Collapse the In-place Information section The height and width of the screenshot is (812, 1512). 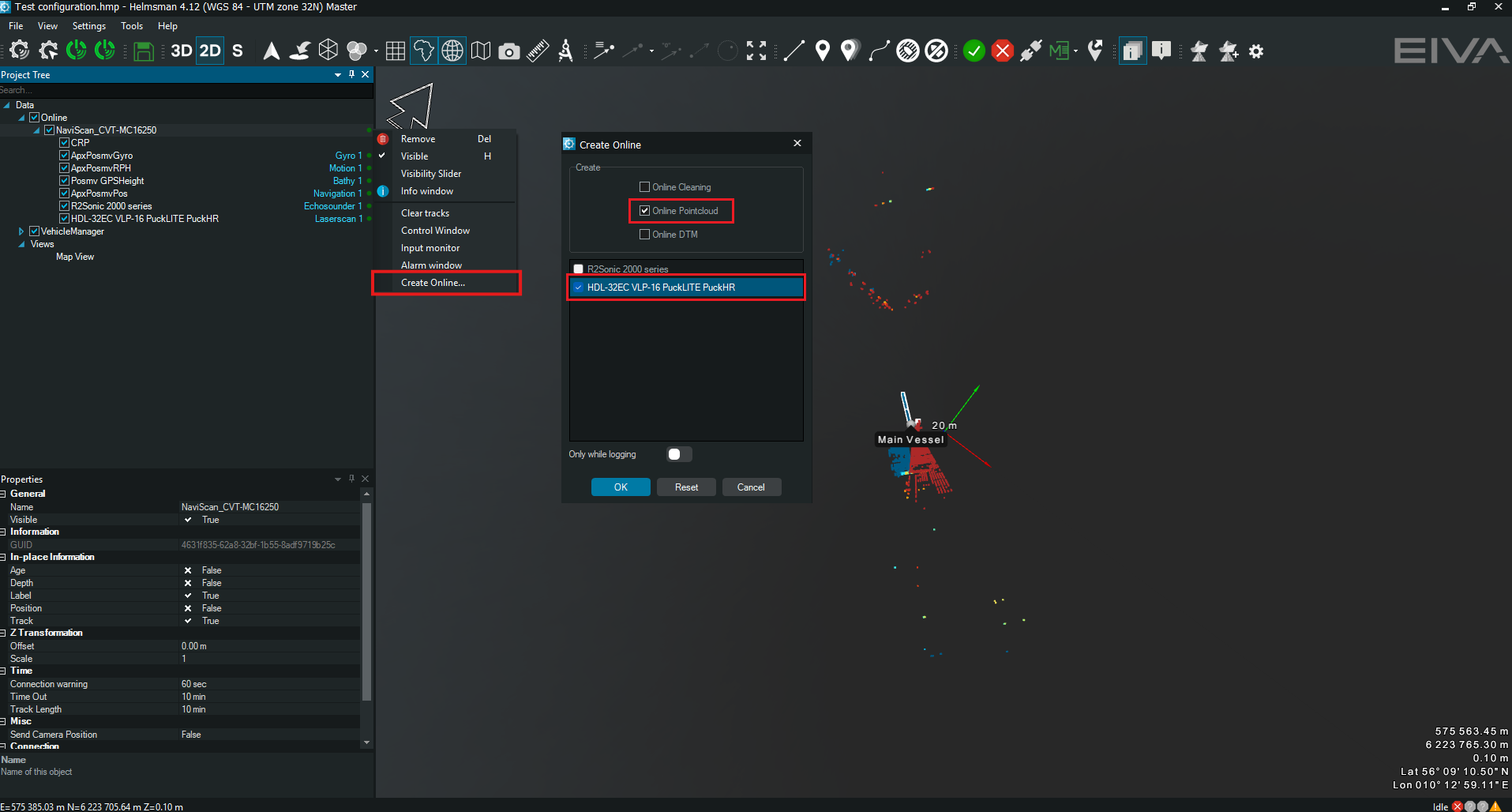tap(4, 557)
